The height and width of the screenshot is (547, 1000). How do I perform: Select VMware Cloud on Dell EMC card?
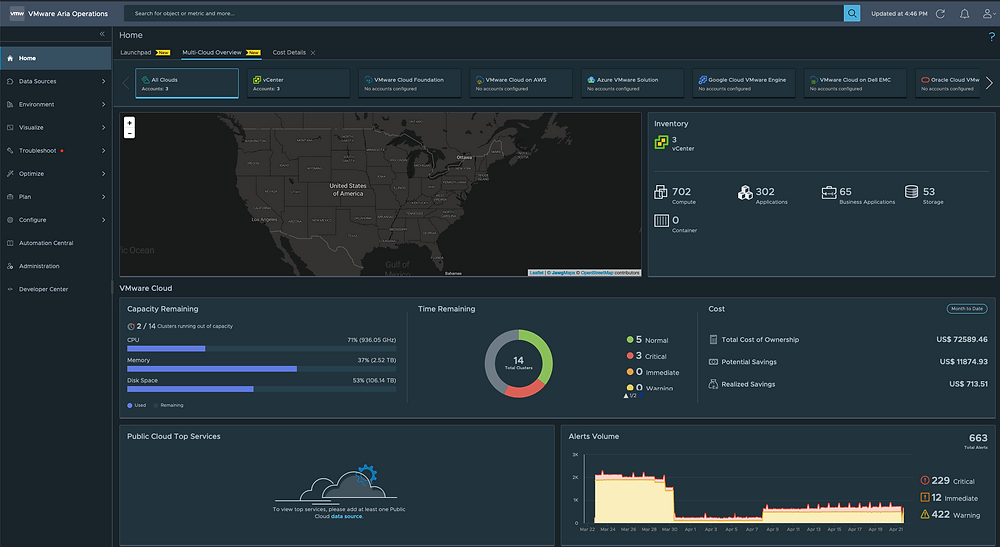point(855,84)
